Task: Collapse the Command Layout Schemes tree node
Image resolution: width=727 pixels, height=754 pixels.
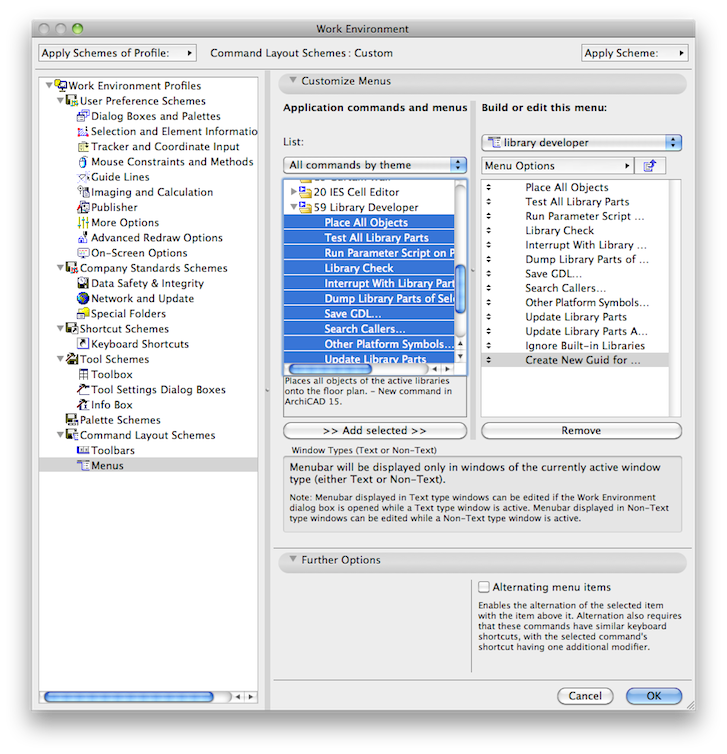Action: [x=61, y=435]
